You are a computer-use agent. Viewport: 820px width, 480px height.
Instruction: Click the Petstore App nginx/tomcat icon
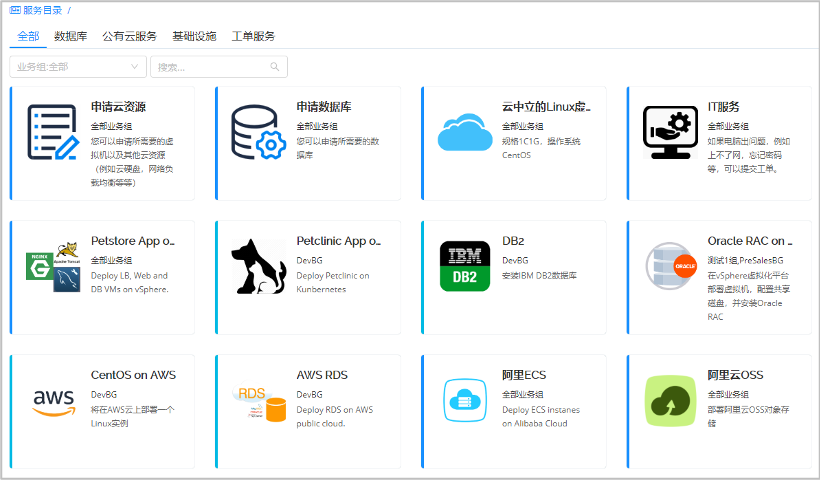coord(53,267)
